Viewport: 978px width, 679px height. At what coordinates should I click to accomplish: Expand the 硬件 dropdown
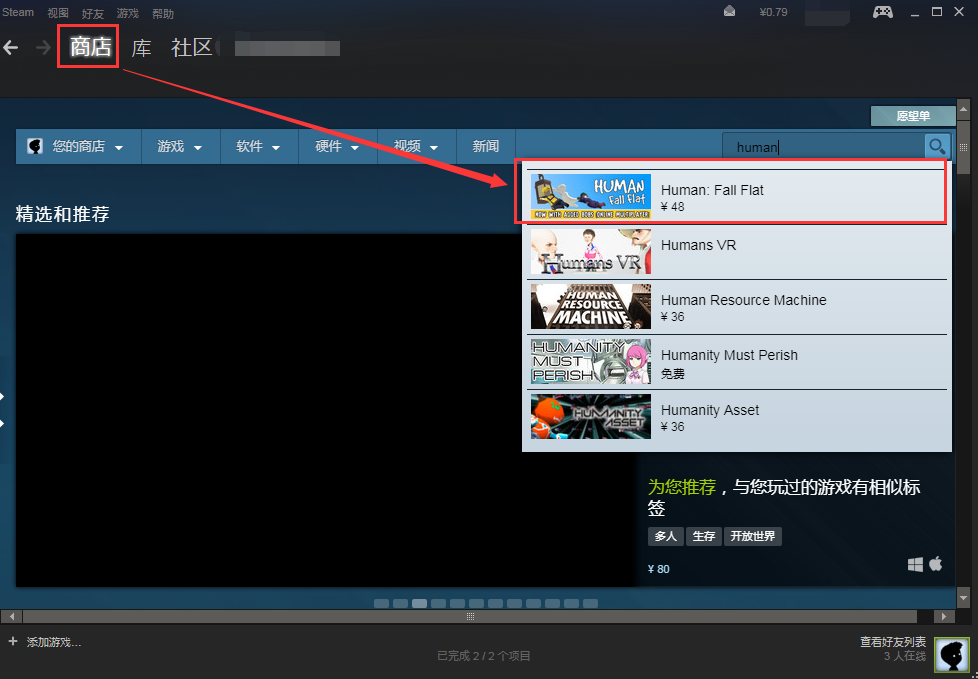point(338,147)
